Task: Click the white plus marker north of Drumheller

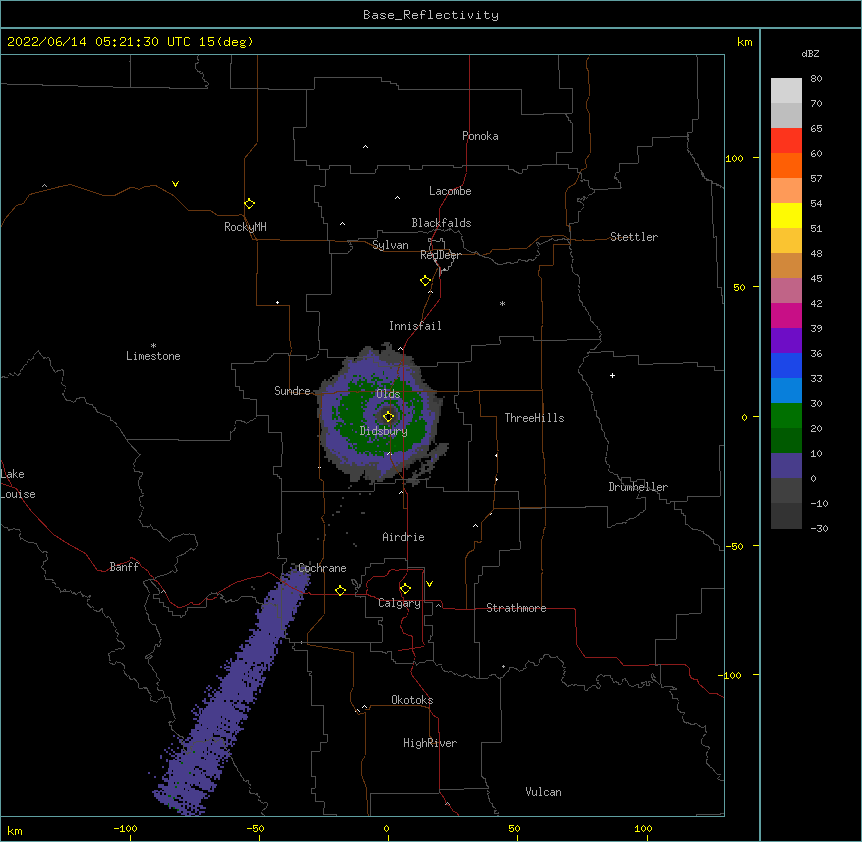Action: [x=612, y=375]
